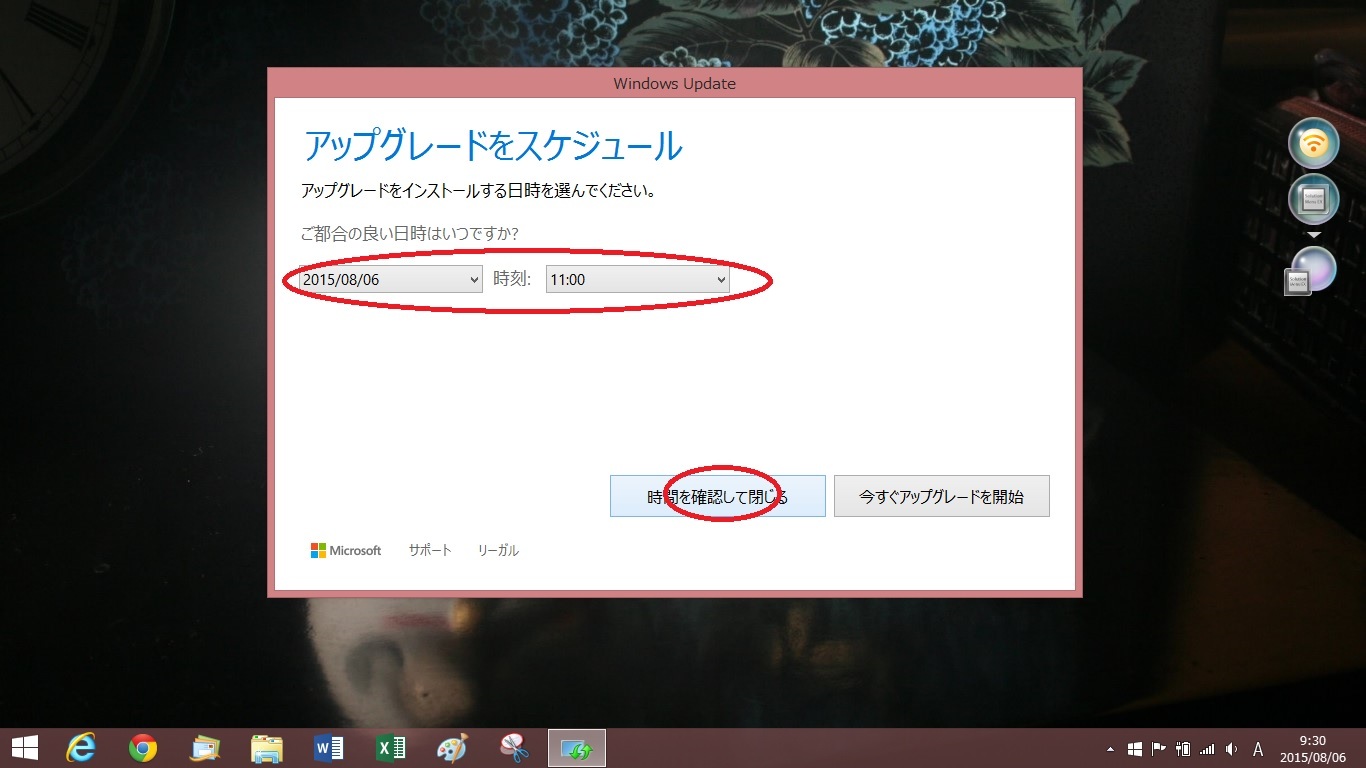Image resolution: width=1366 pixels, height=768 pixels.
Task: Launch Microsoft Word from the taskbar
Action: (x=329, y=748)
